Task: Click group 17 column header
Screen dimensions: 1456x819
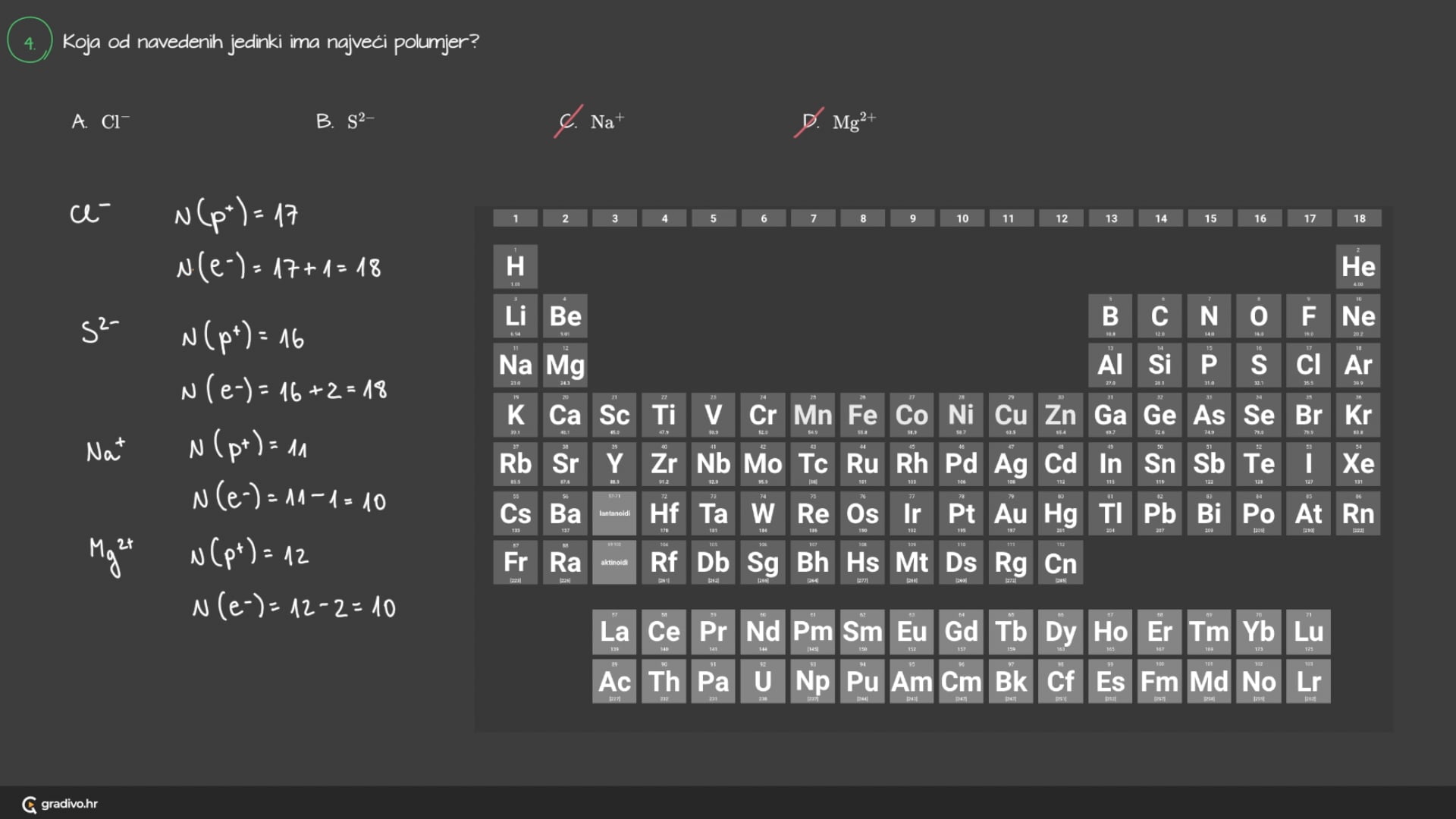Action: click(1310, 218)
